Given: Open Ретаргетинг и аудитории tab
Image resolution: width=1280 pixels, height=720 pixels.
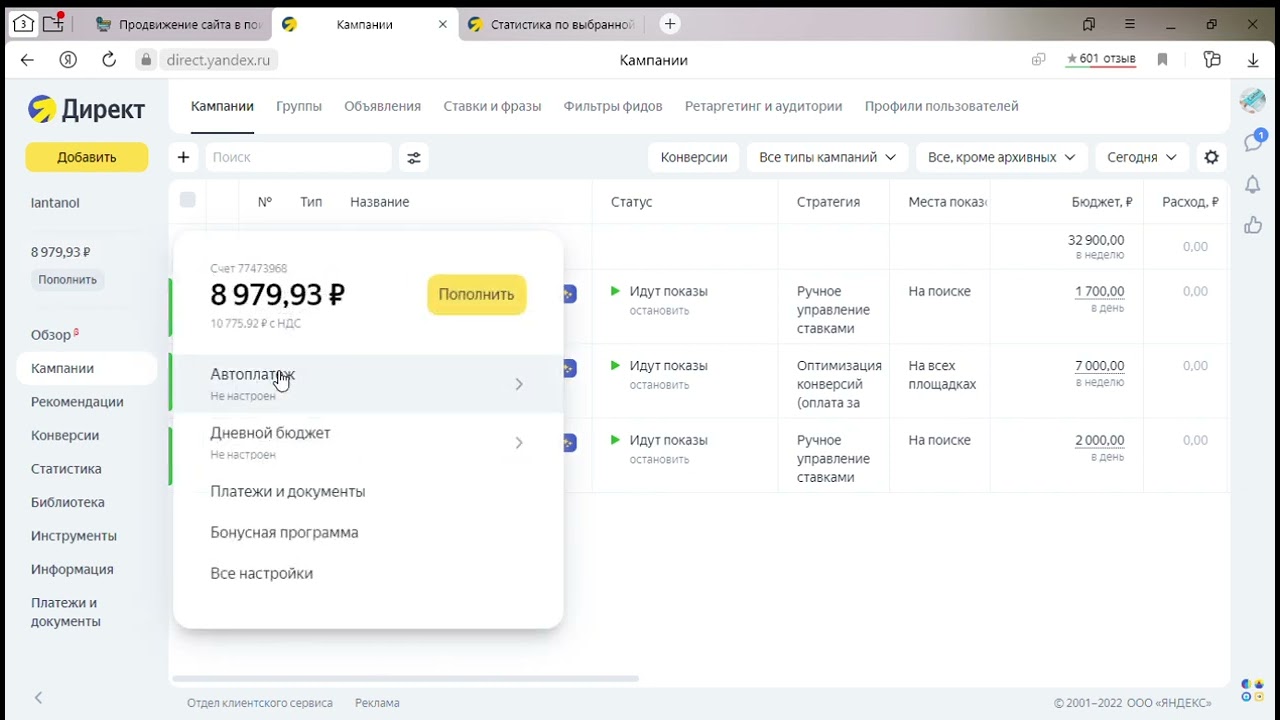Looking at the screenshot, I should 763,106.
